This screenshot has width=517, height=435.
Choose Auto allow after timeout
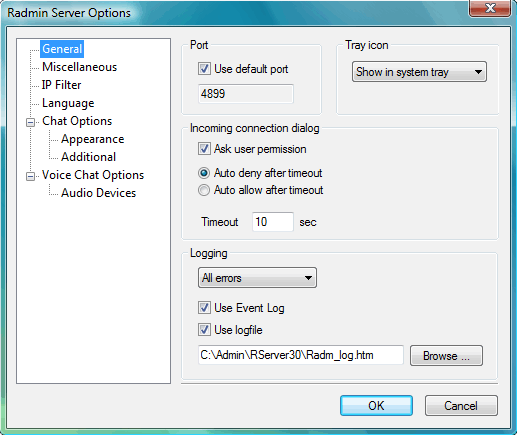(x=204, y=190)
